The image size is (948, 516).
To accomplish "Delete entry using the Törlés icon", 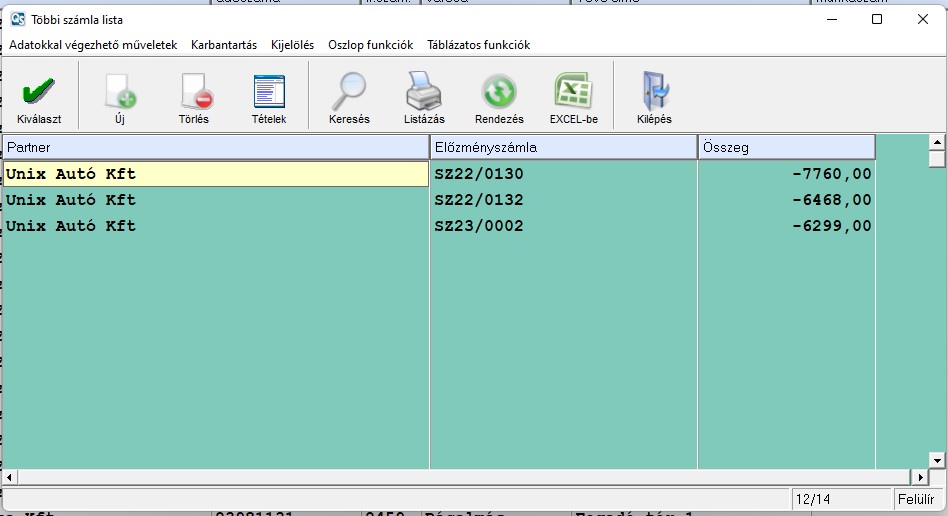I will coord(194,94).
